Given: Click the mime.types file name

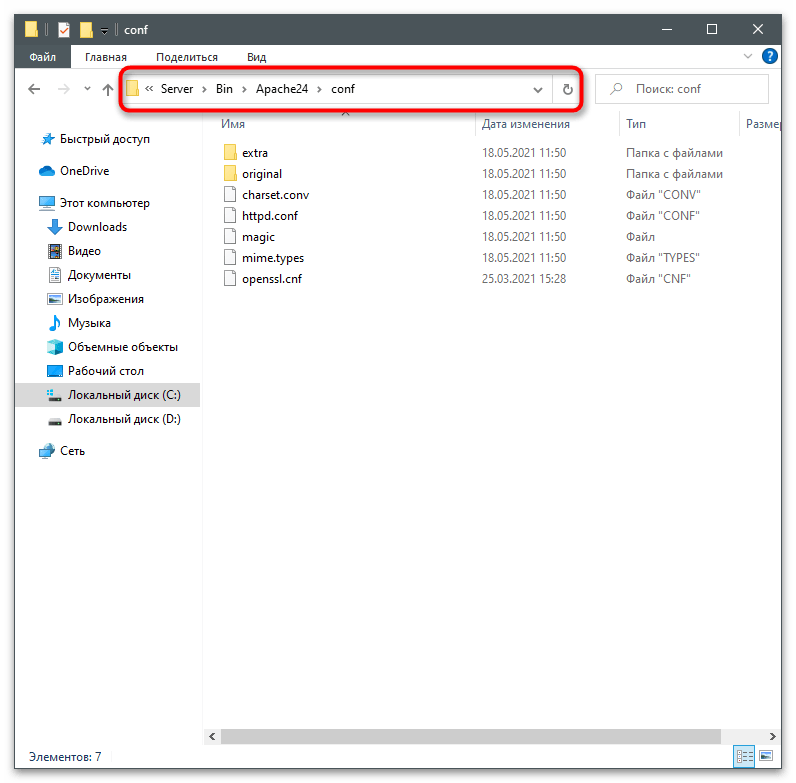Looking at the screenshot, I should tap(273, 258).
